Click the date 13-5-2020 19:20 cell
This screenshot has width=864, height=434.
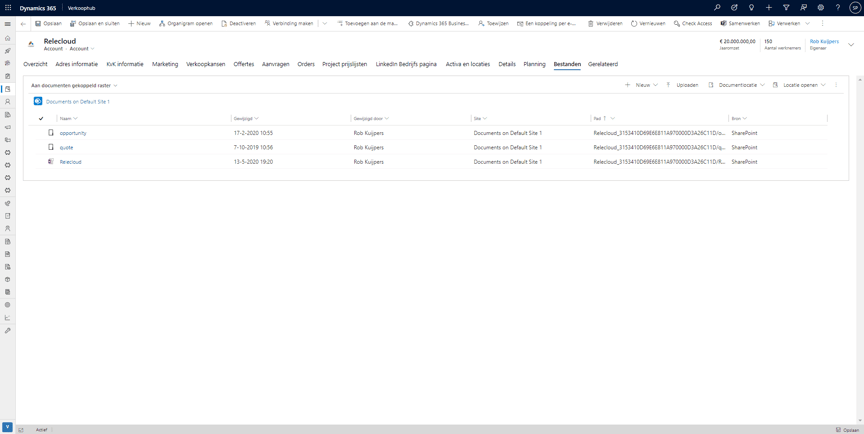point(253,162)
